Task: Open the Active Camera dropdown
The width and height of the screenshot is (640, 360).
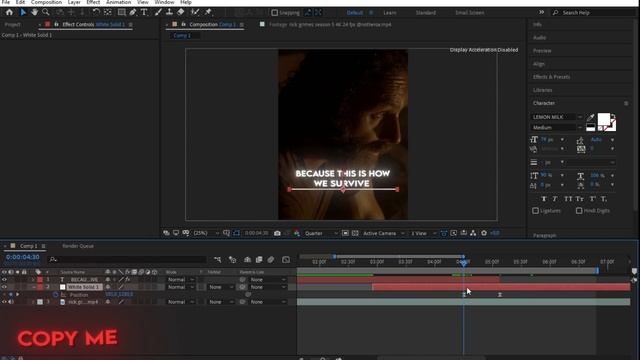Action: [383, 233]
